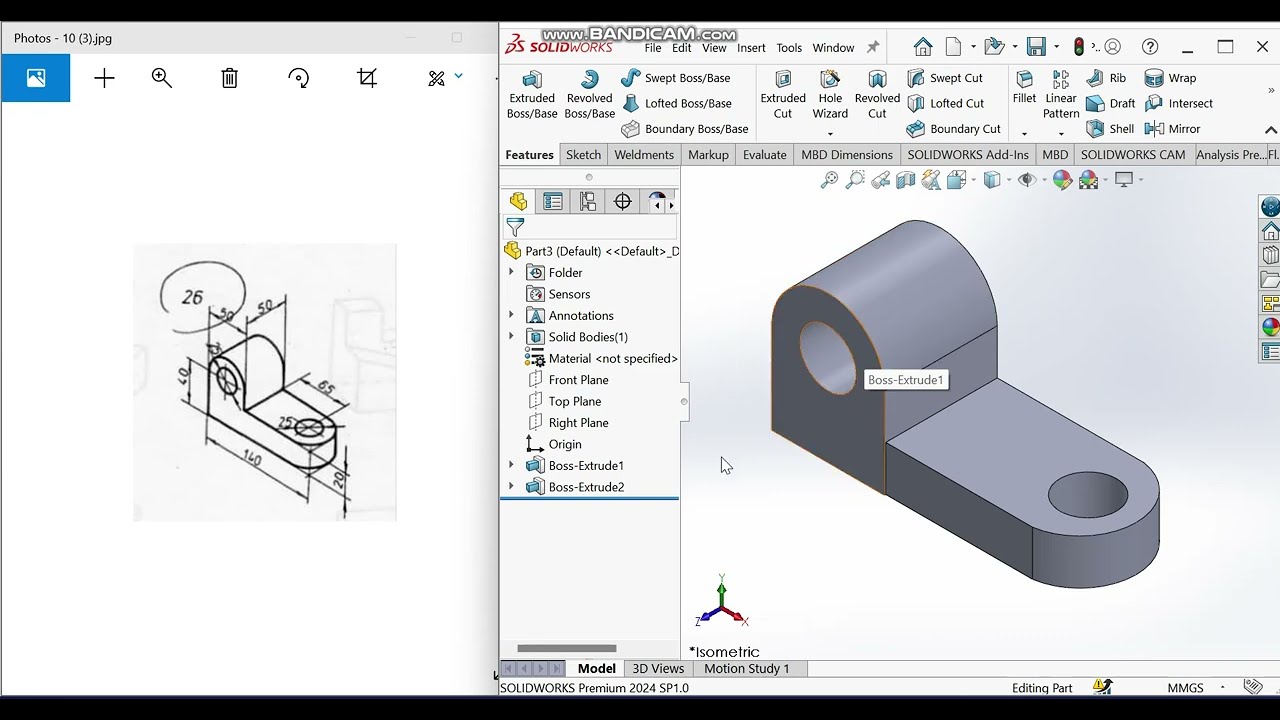
Task: Select the Intersect feature
Action: (1178, 103)
